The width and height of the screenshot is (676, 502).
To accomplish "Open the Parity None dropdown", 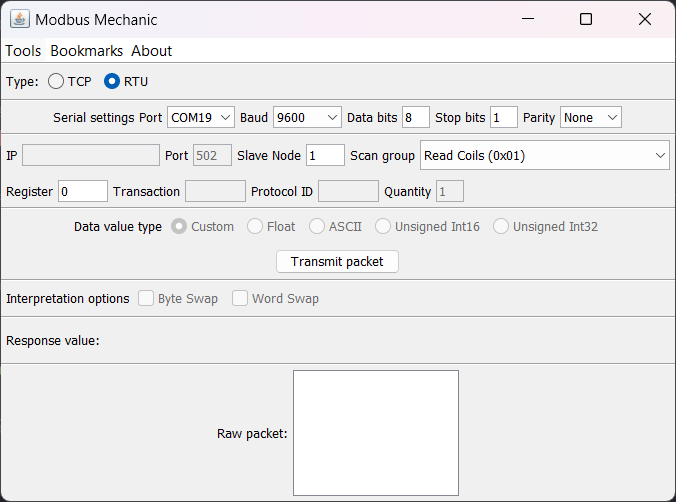I will [x=591, y=117].
